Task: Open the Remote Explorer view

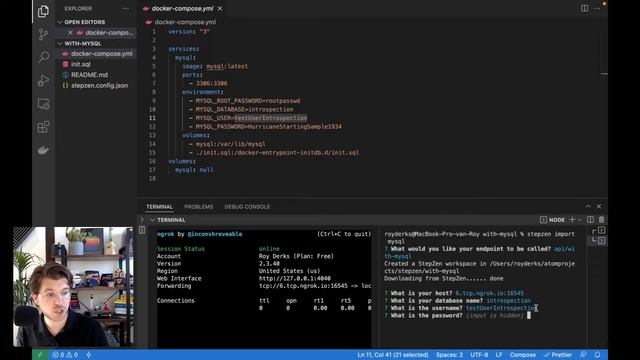Action: 43,104
